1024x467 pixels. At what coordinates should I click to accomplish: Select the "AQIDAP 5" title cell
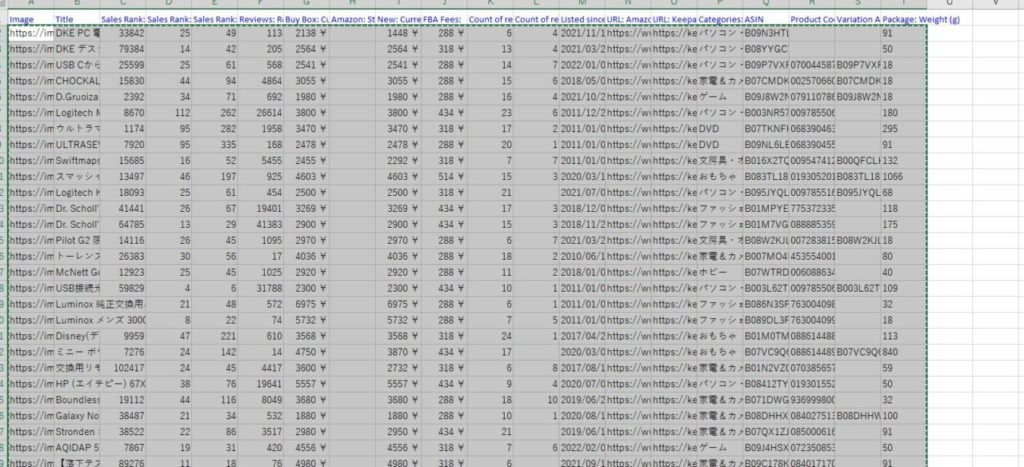coord(76,447)
